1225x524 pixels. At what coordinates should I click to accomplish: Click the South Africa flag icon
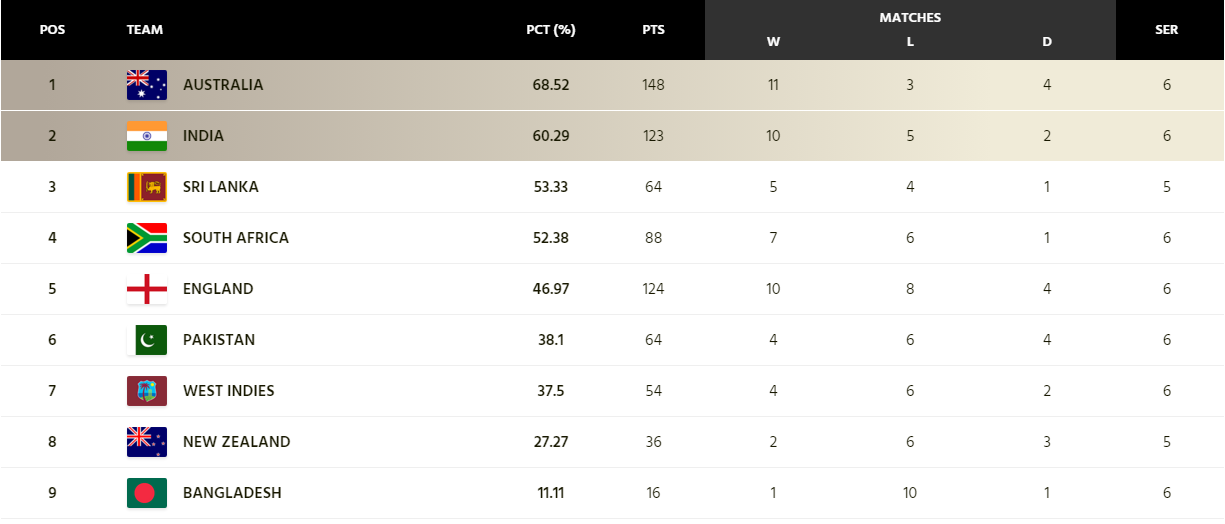147,238
